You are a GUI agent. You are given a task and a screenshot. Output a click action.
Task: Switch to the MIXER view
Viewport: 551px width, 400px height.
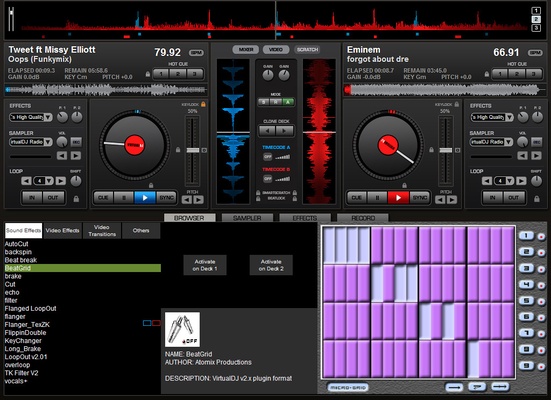246,50
